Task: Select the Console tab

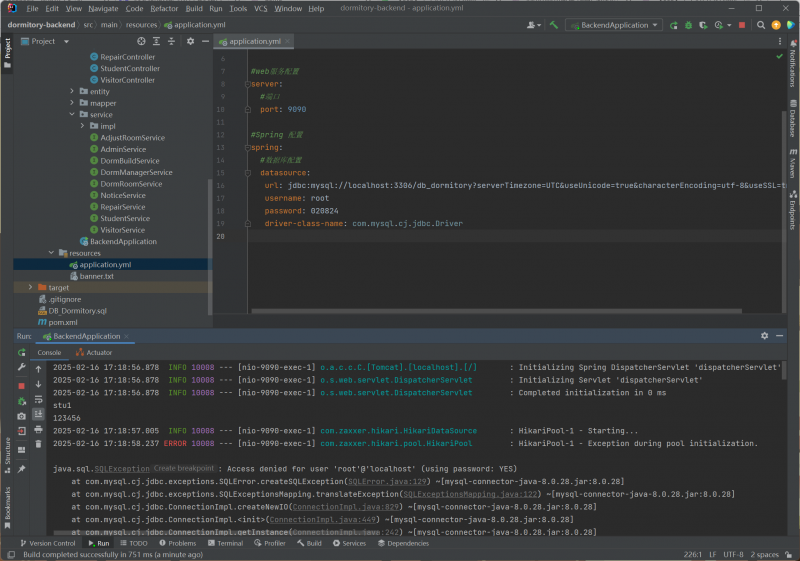Action: (x=49, y=352)
